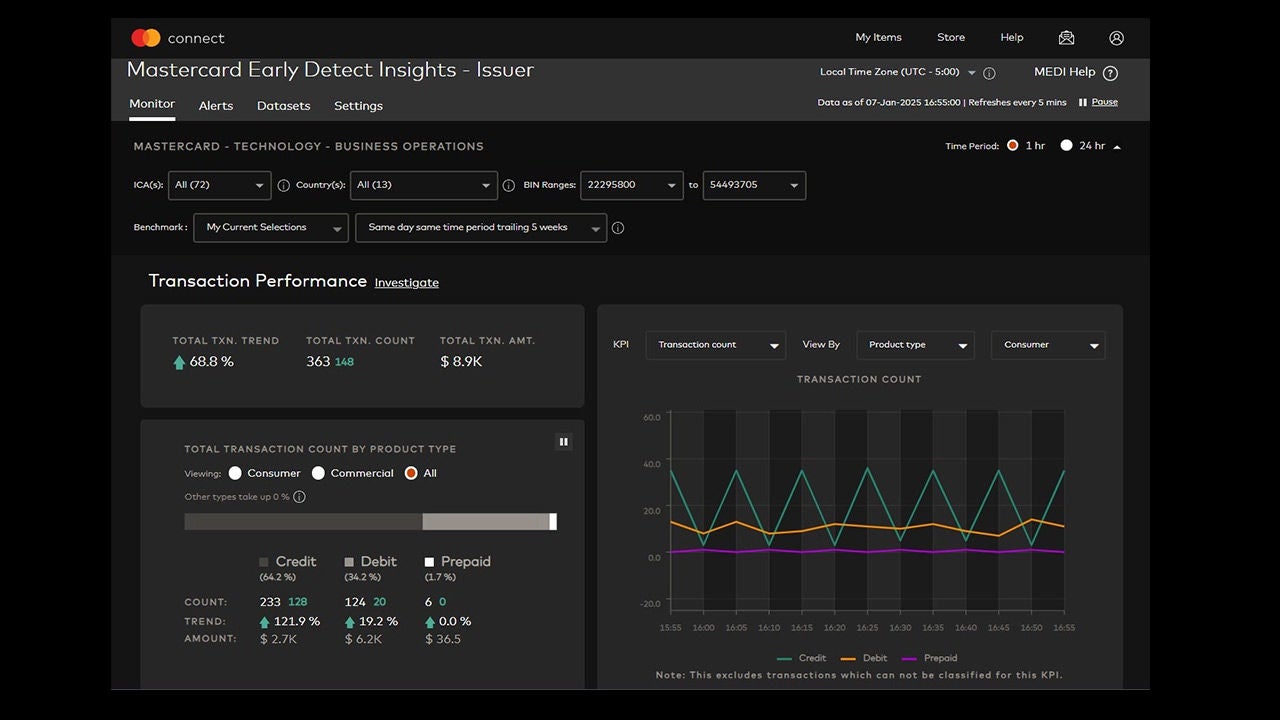
Task: Click the Mastercard Connect logo
Action: pos(177,38)
